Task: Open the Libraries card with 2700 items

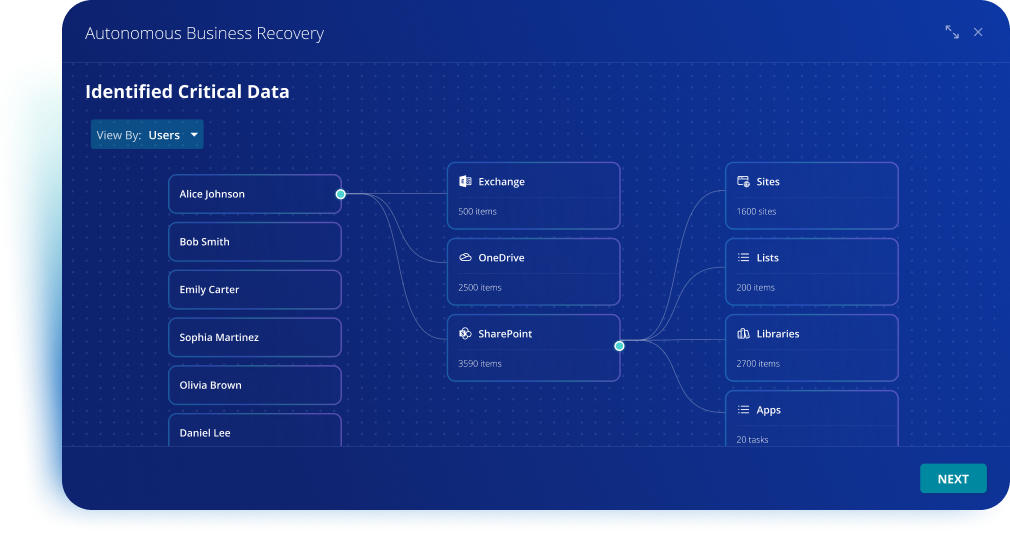Action: [811, 347]
